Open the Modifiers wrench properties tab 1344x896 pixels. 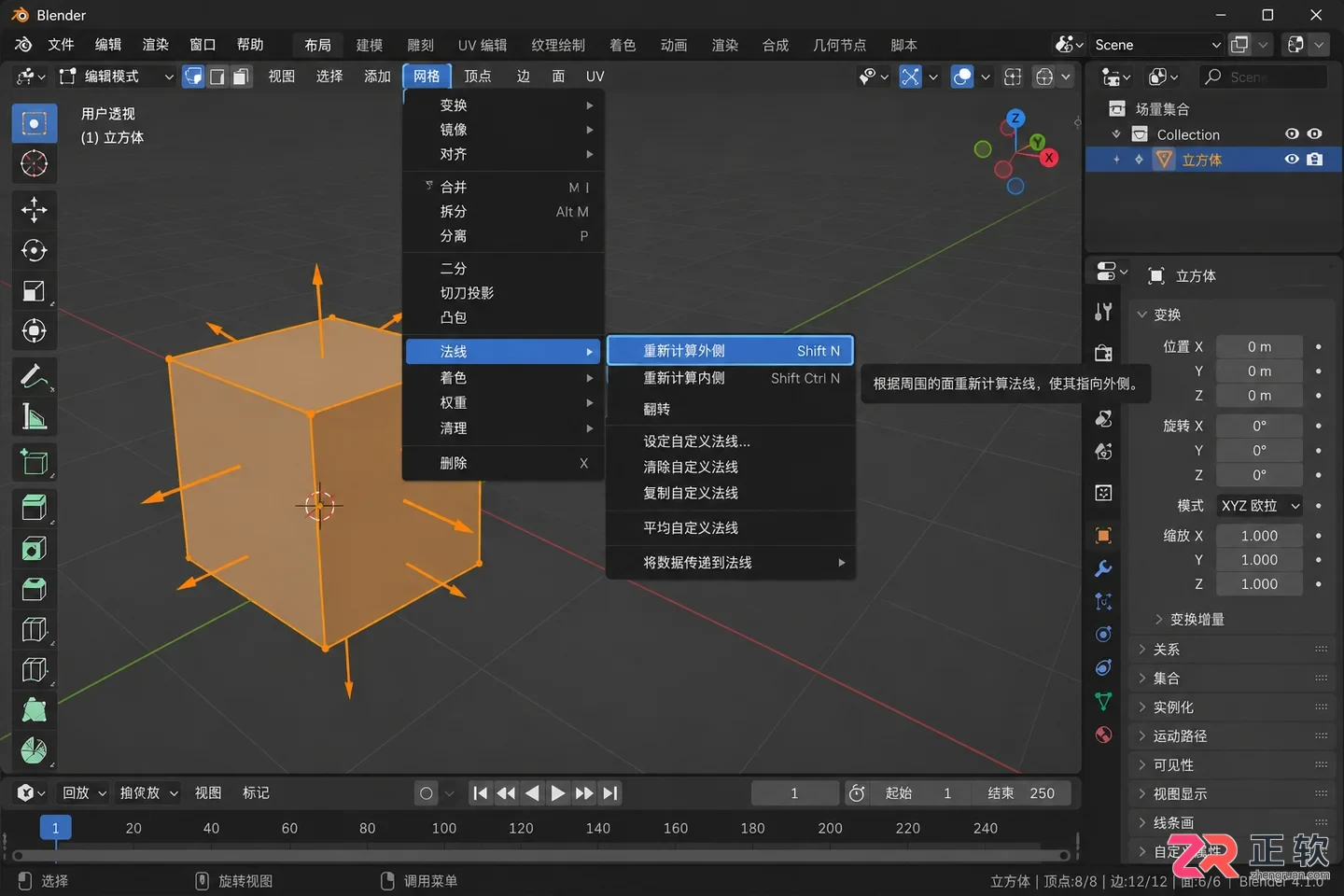click(1103, 568)
